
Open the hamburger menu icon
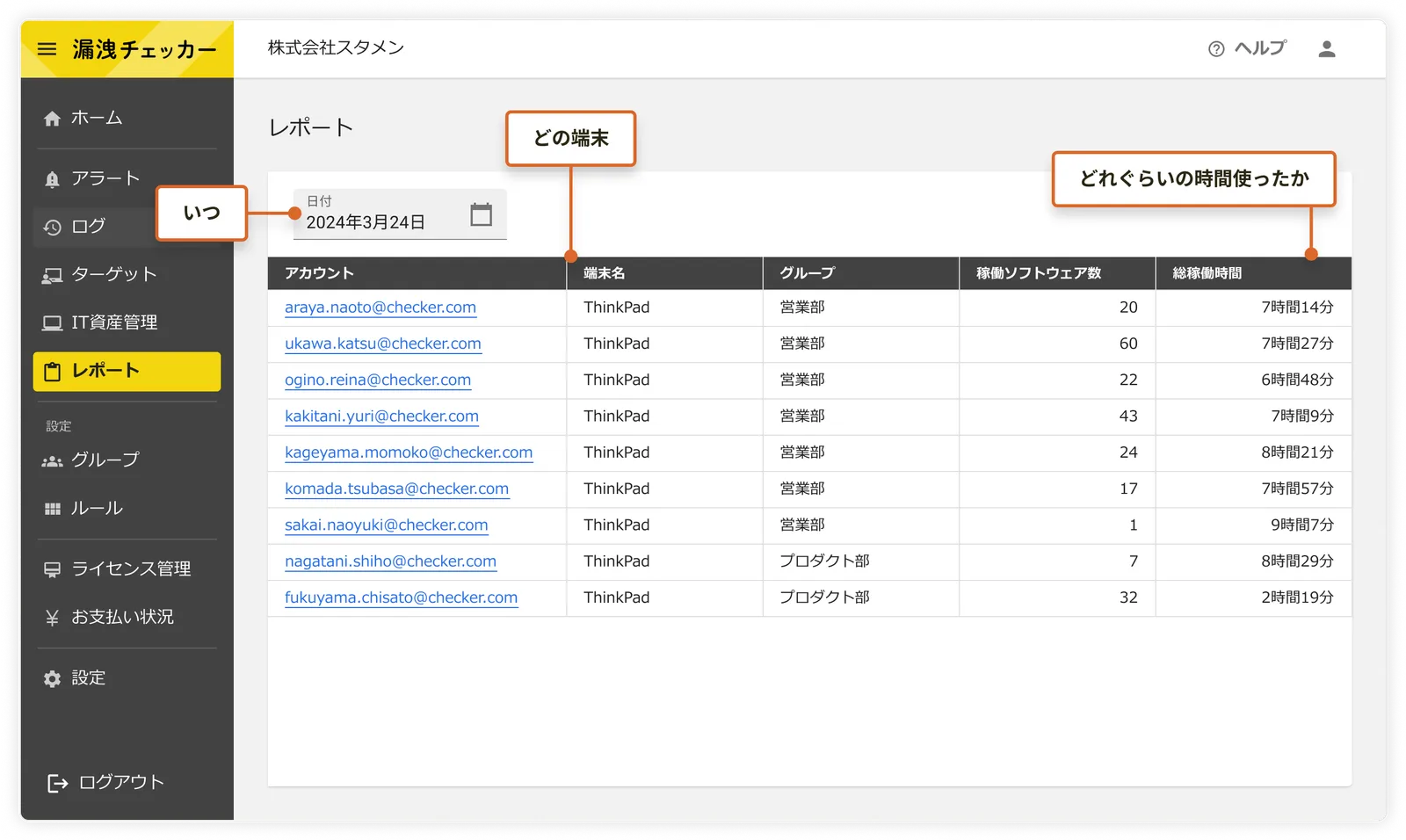pyautogui.click(x=47, y=49)
